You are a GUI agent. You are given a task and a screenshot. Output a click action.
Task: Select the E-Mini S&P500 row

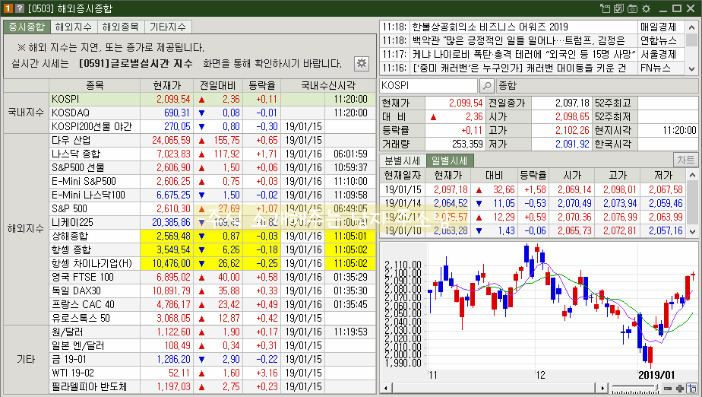point(212,181)
